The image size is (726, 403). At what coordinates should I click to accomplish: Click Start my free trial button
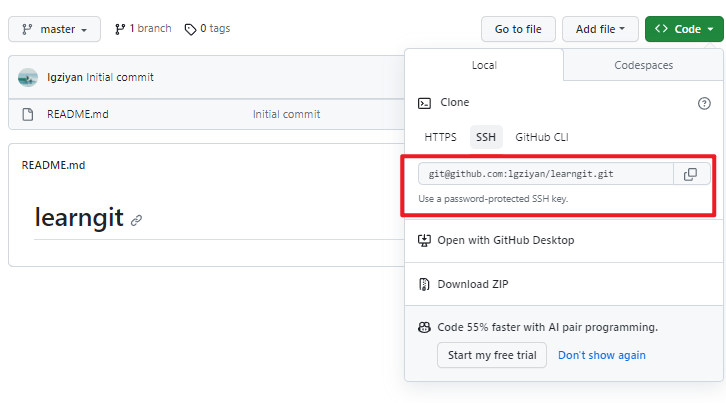click(x=492, y=355)
